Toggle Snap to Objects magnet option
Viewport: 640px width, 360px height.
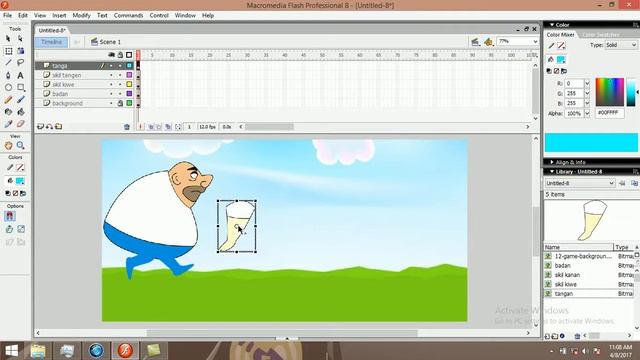click(10, 216)
